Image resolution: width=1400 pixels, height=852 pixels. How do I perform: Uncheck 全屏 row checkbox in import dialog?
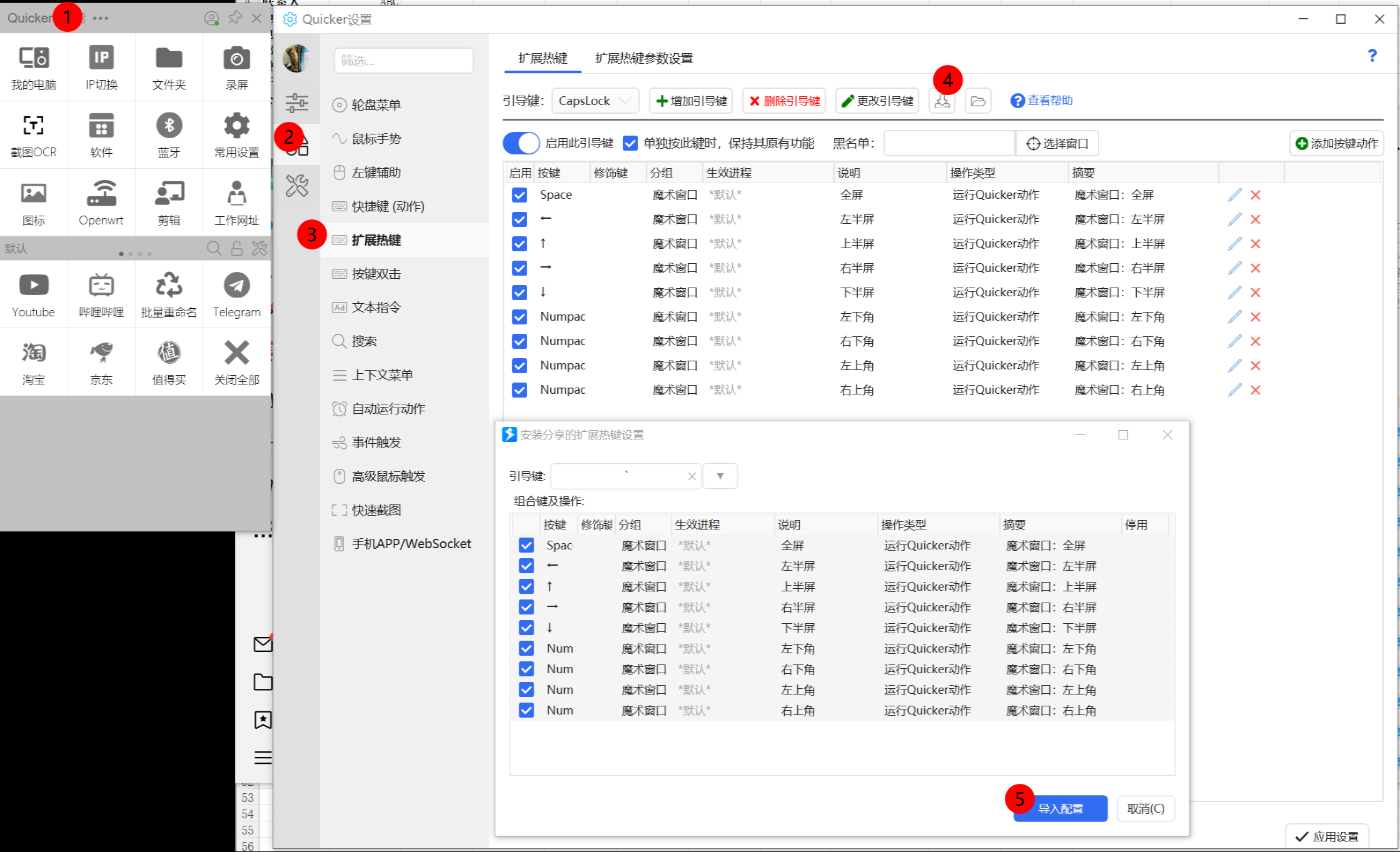[526, 546]
